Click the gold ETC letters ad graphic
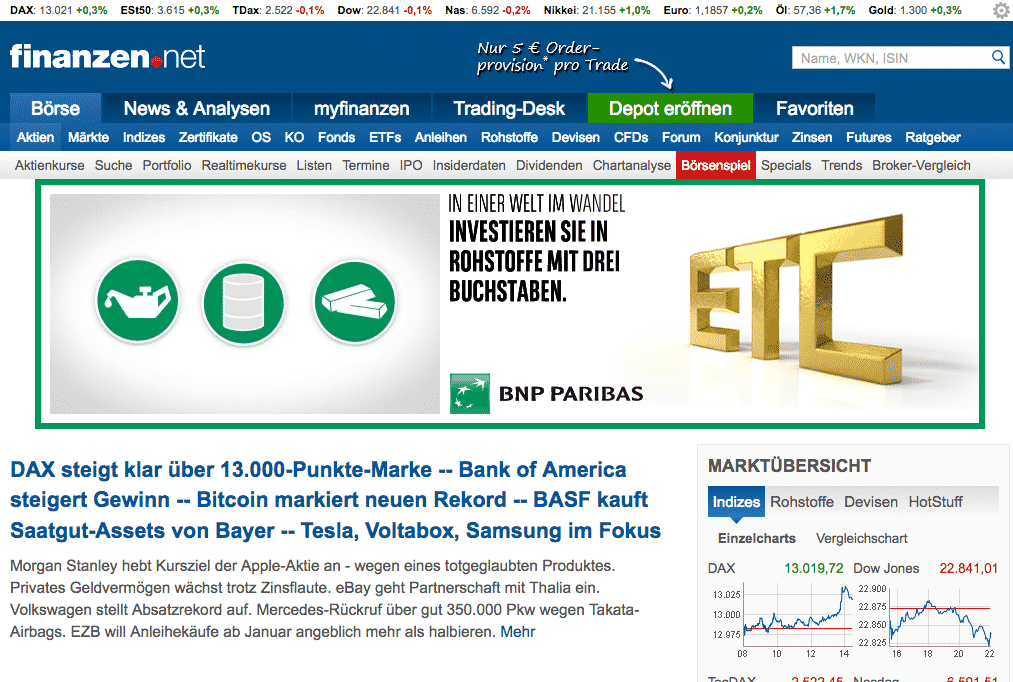Screen dimensions: 1013x682 click(796, 302)
